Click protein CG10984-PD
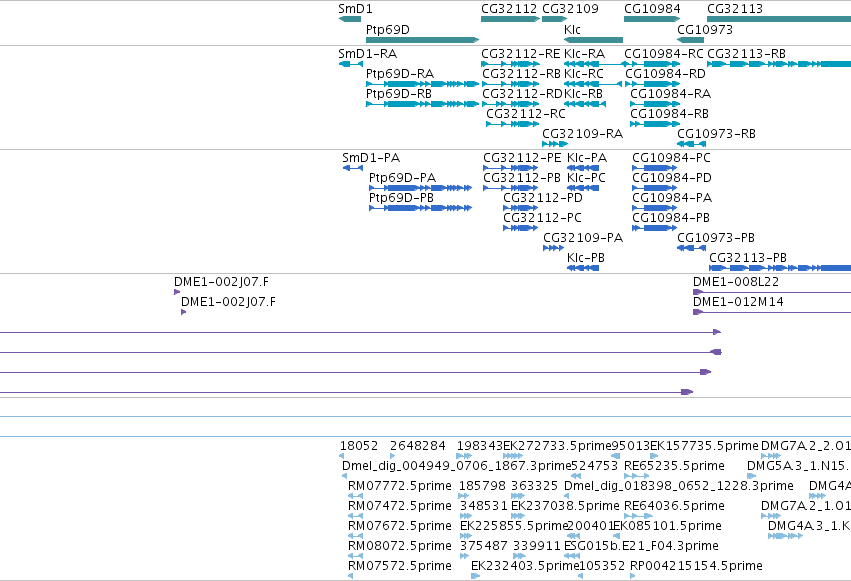Screen dimensions: 851x581 (671, 177)
